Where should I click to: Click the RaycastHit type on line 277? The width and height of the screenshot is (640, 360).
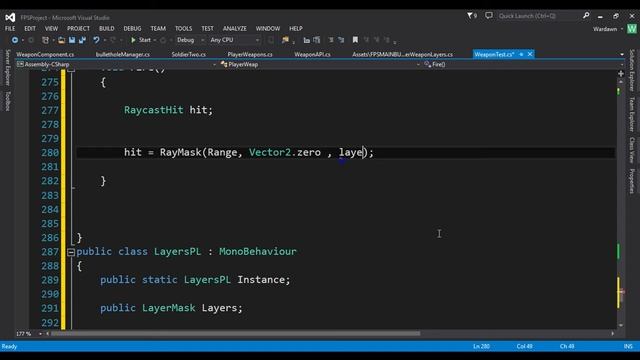click(x=153, y=110)
